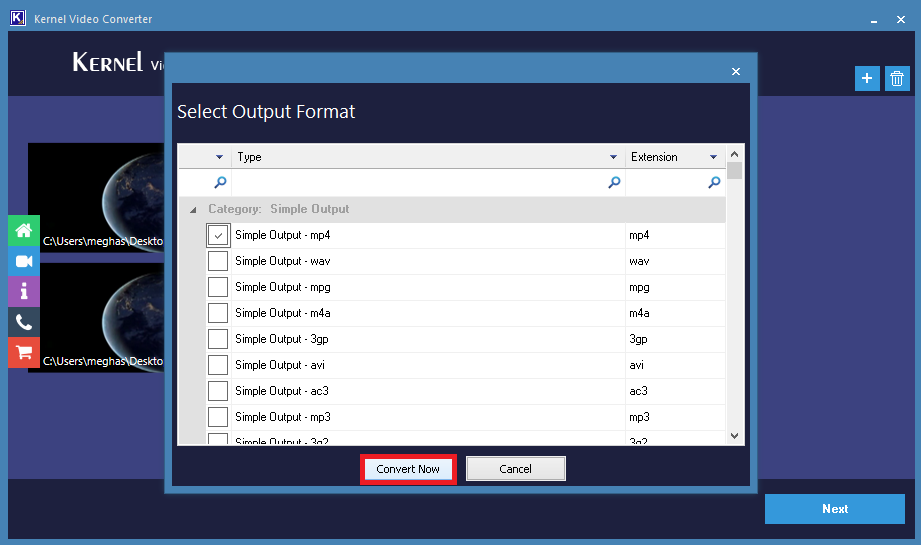Open the phone contact sidebar icon

tap(24, 322)
